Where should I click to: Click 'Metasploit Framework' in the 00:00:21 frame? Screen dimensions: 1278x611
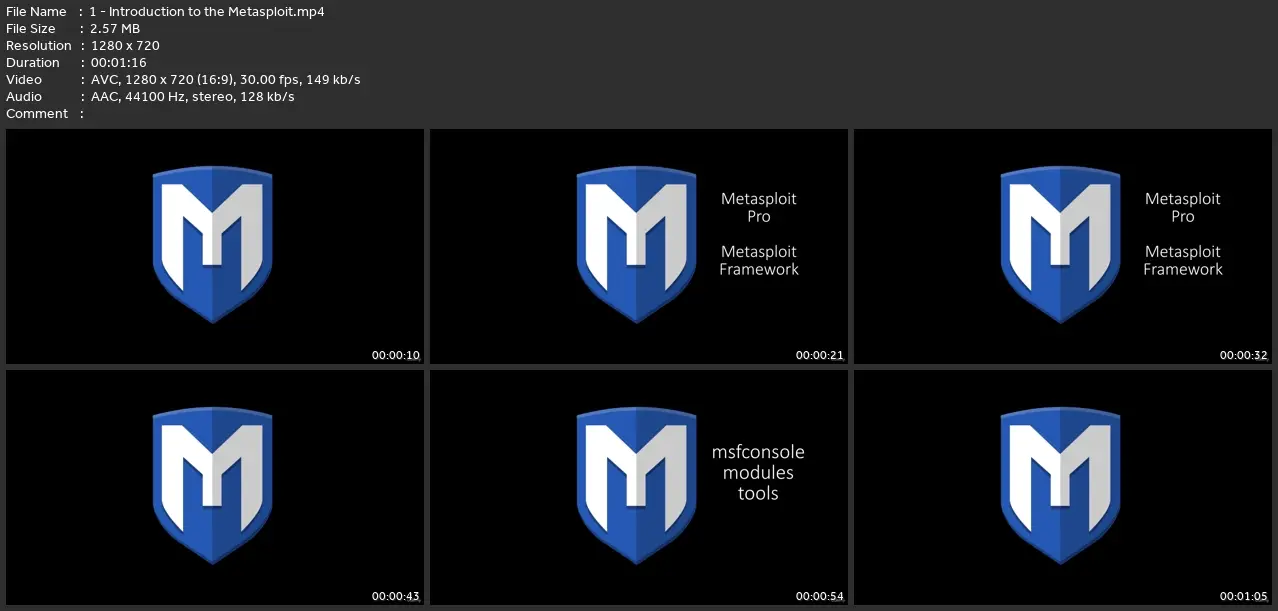[x=759, y=261]
